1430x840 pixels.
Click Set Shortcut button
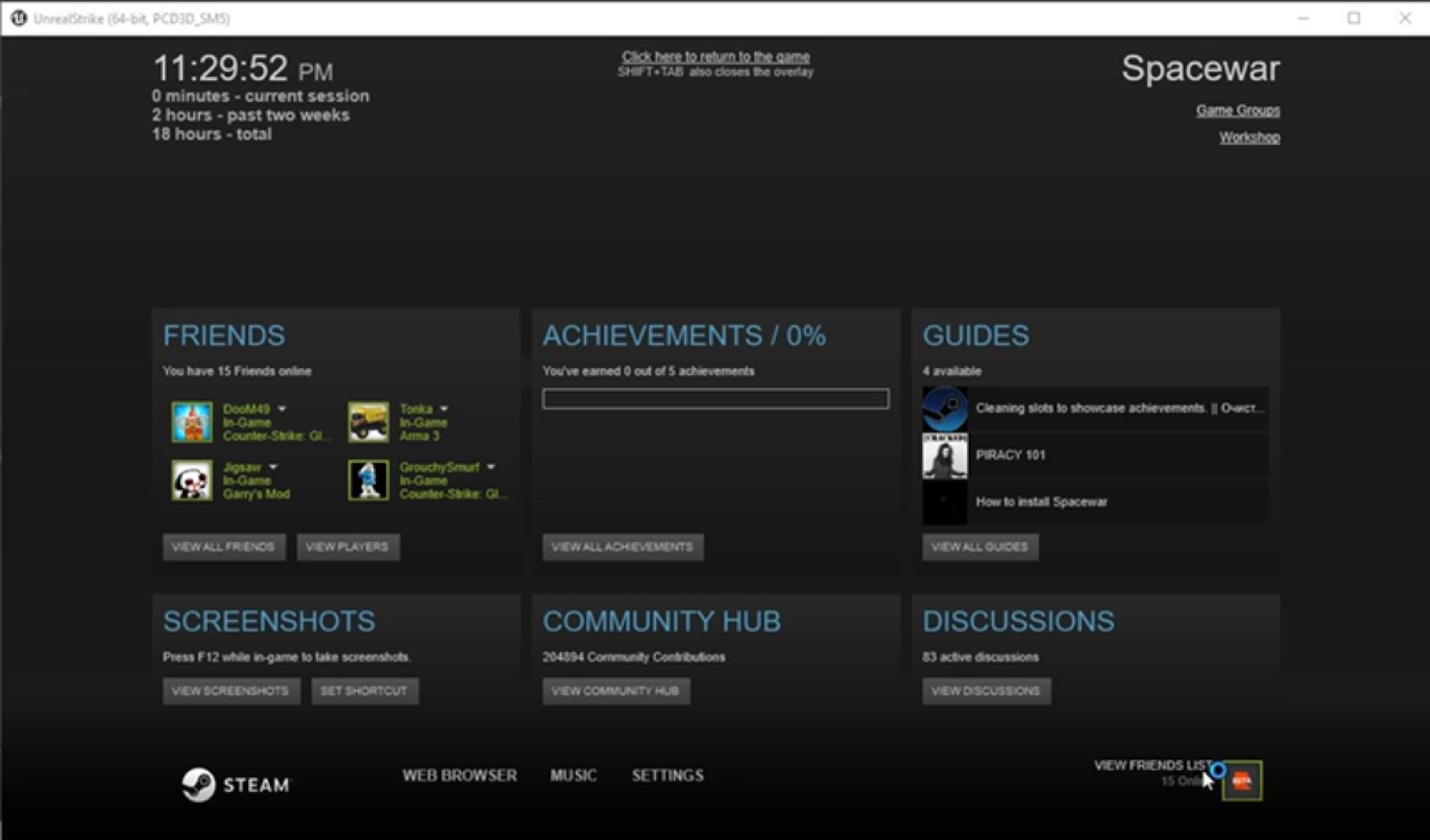[x=365, y=691]
